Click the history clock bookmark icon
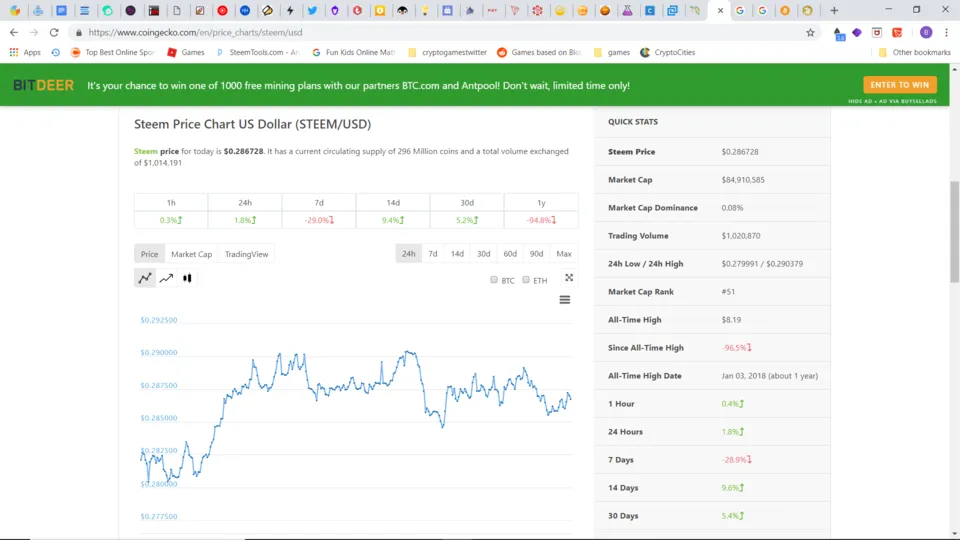960x540 pixels. pyautogui.click(x=56, y=53)
